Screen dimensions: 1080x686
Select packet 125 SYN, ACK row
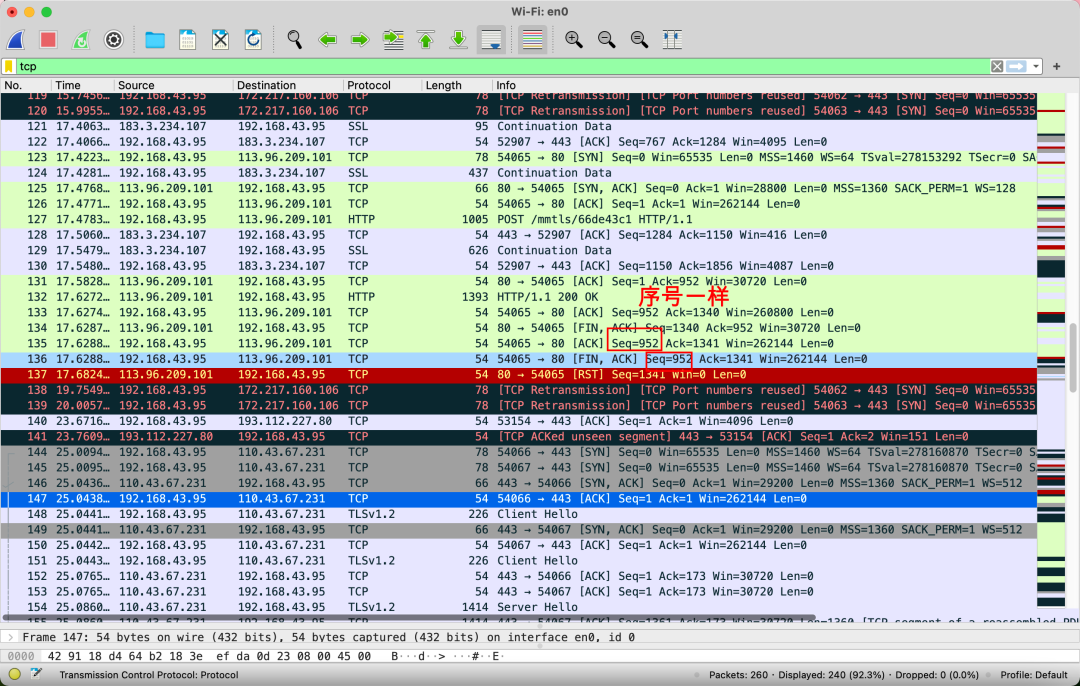click(x=519, y=188)
